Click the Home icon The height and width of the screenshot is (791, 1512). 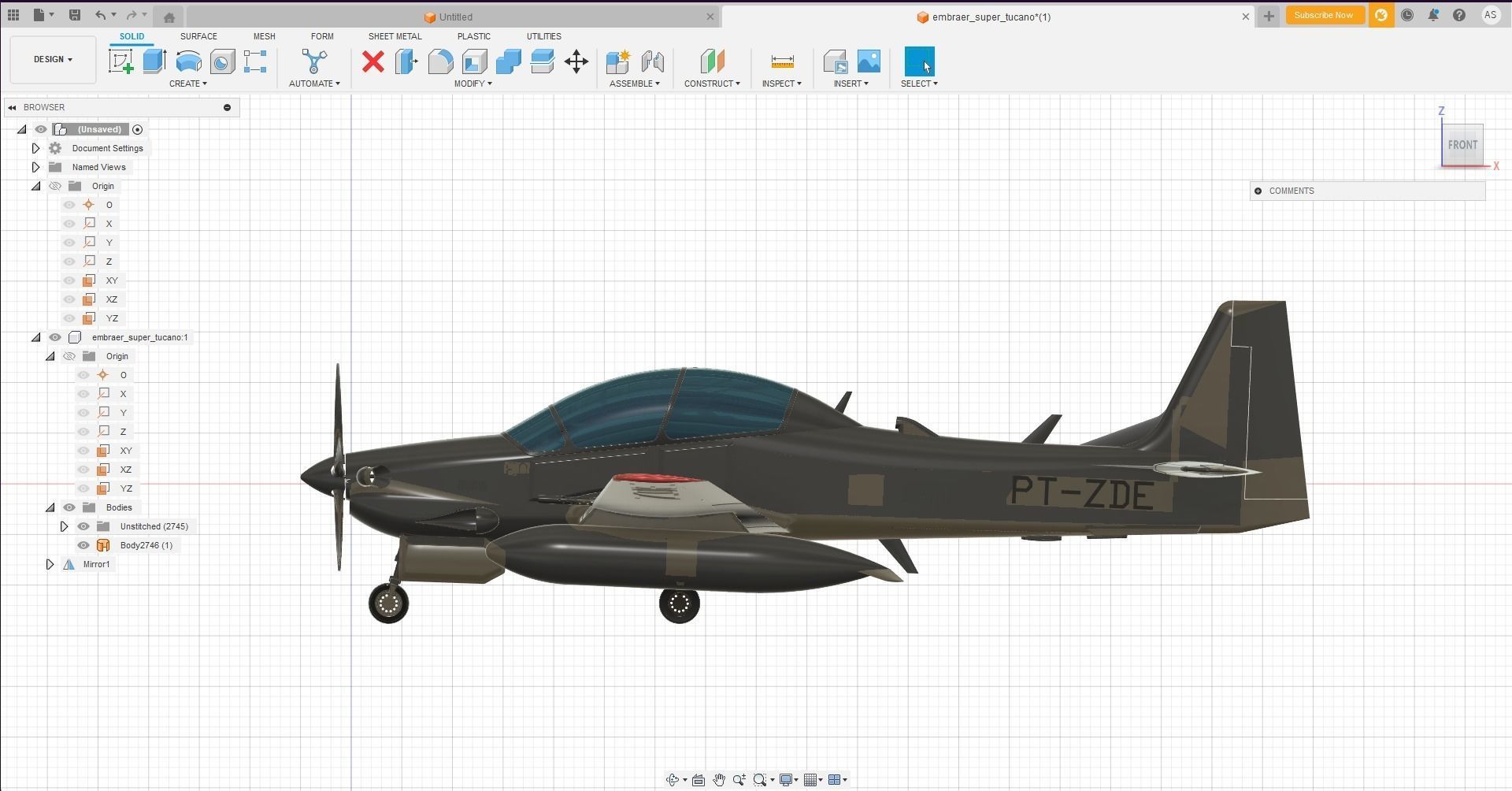(169, 17)
